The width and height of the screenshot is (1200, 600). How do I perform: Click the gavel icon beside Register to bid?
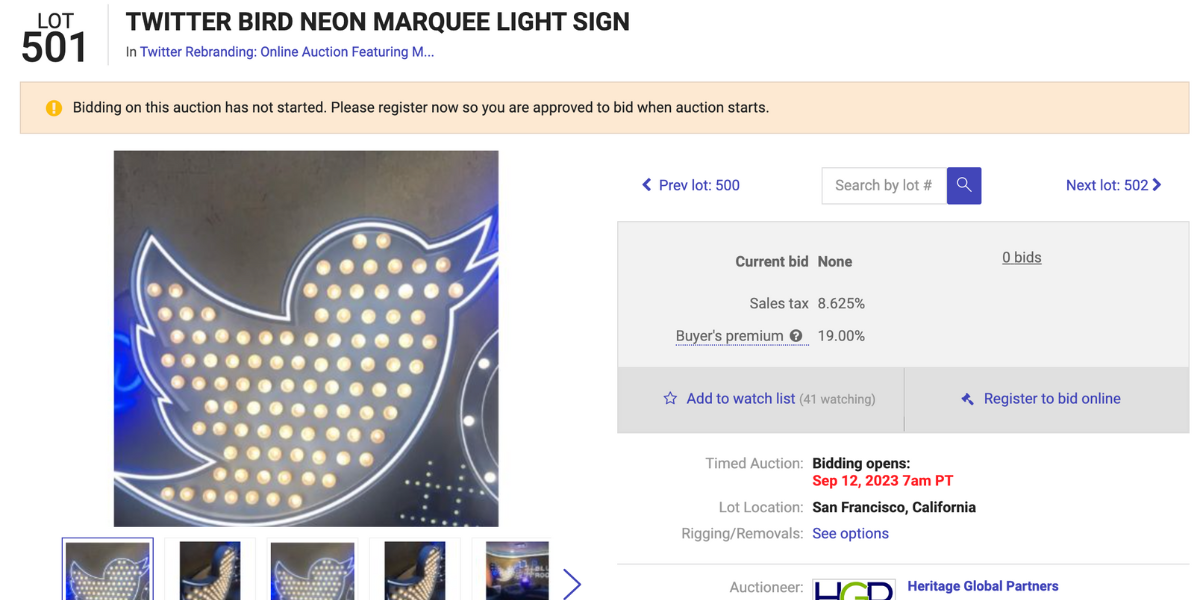pyautogui.click(x=967, y=399)
